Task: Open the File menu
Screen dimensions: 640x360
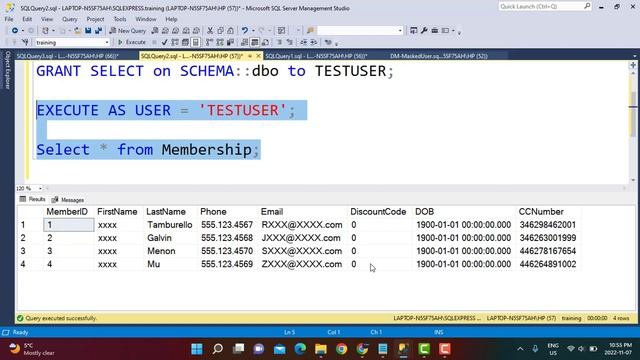Action: tap(9, 19)
